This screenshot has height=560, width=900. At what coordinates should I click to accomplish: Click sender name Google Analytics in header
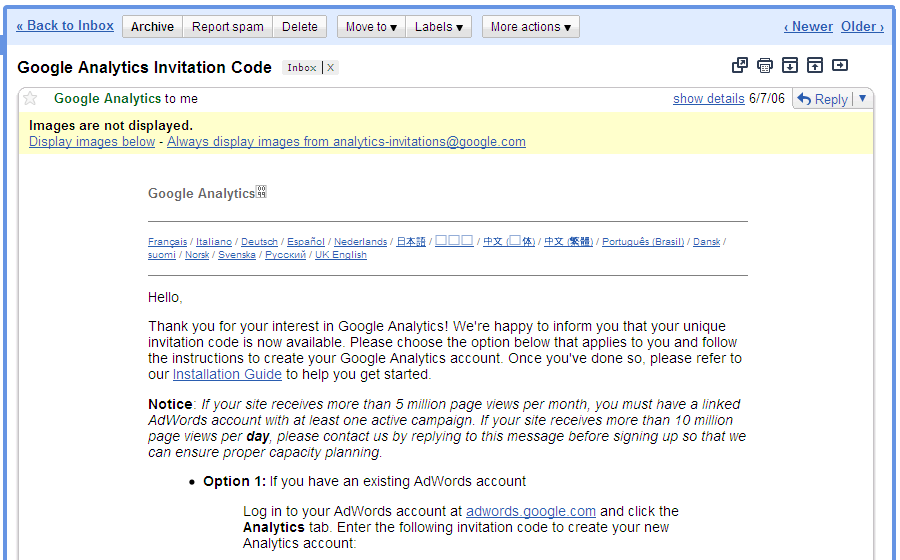click(x=107, y=99)
